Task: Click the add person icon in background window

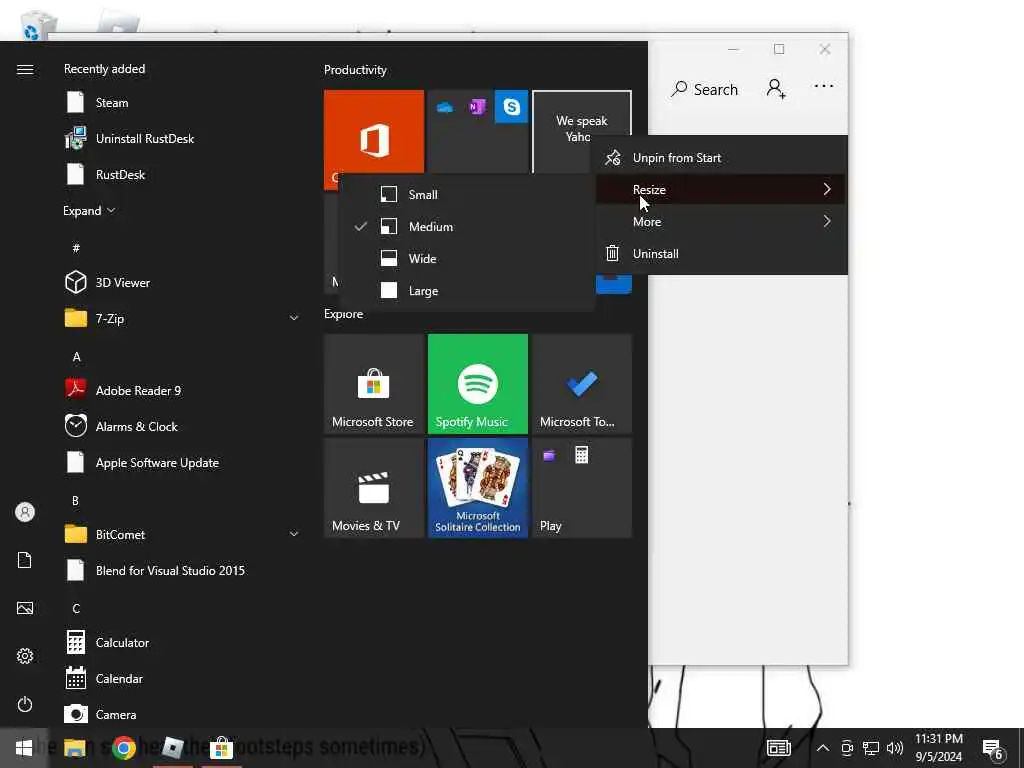Action: tap(776, 88)
